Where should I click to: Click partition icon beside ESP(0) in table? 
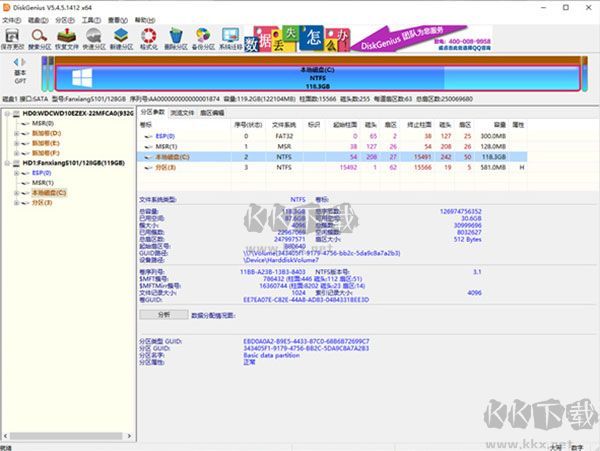click(148, 137)
